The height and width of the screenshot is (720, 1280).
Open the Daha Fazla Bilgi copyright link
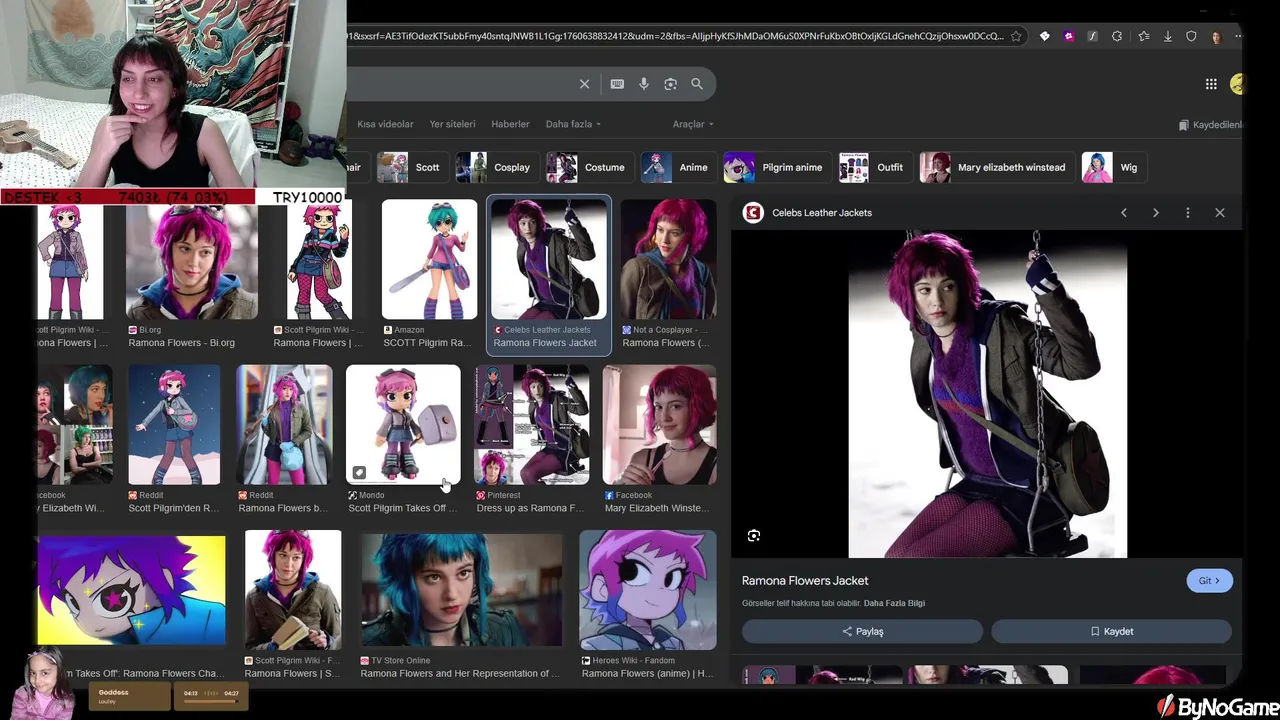point(894,603)
